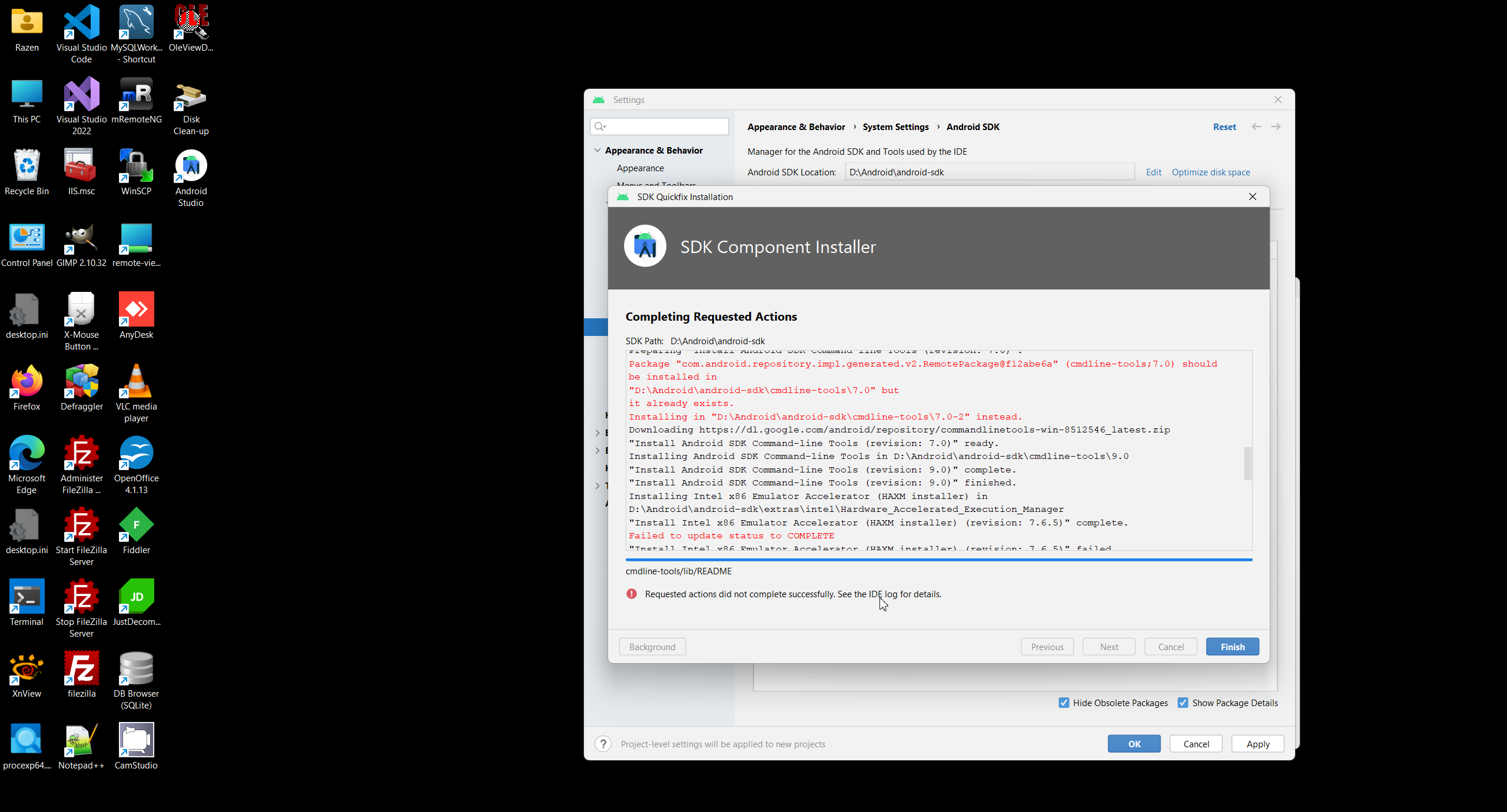The image size is (1507, 812).
Task: Collapse the Appearance & Behavior tree node
Action: point(598,151)
